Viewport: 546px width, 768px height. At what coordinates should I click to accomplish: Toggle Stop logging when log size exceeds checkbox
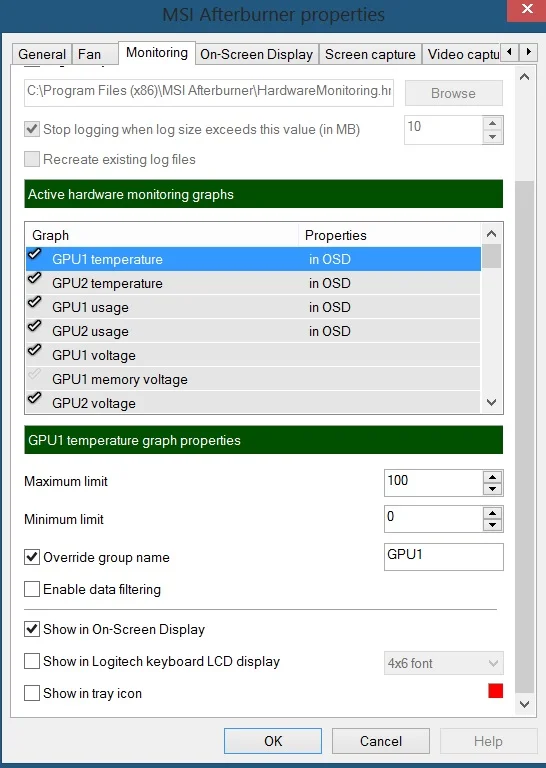(32, 129)
